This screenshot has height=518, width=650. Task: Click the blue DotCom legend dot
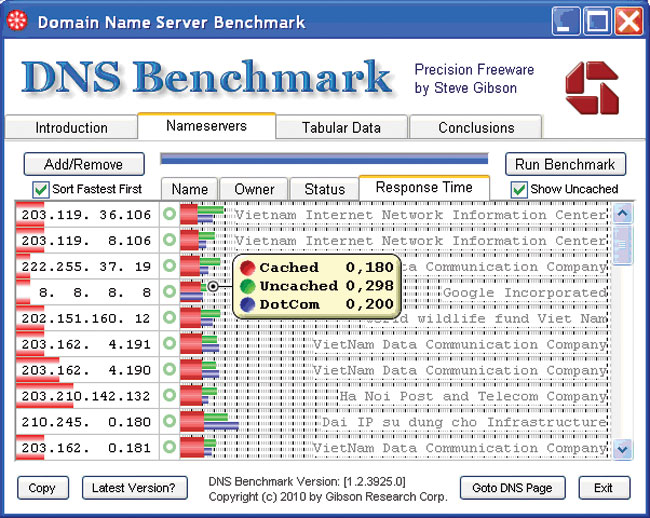[247, 304]
